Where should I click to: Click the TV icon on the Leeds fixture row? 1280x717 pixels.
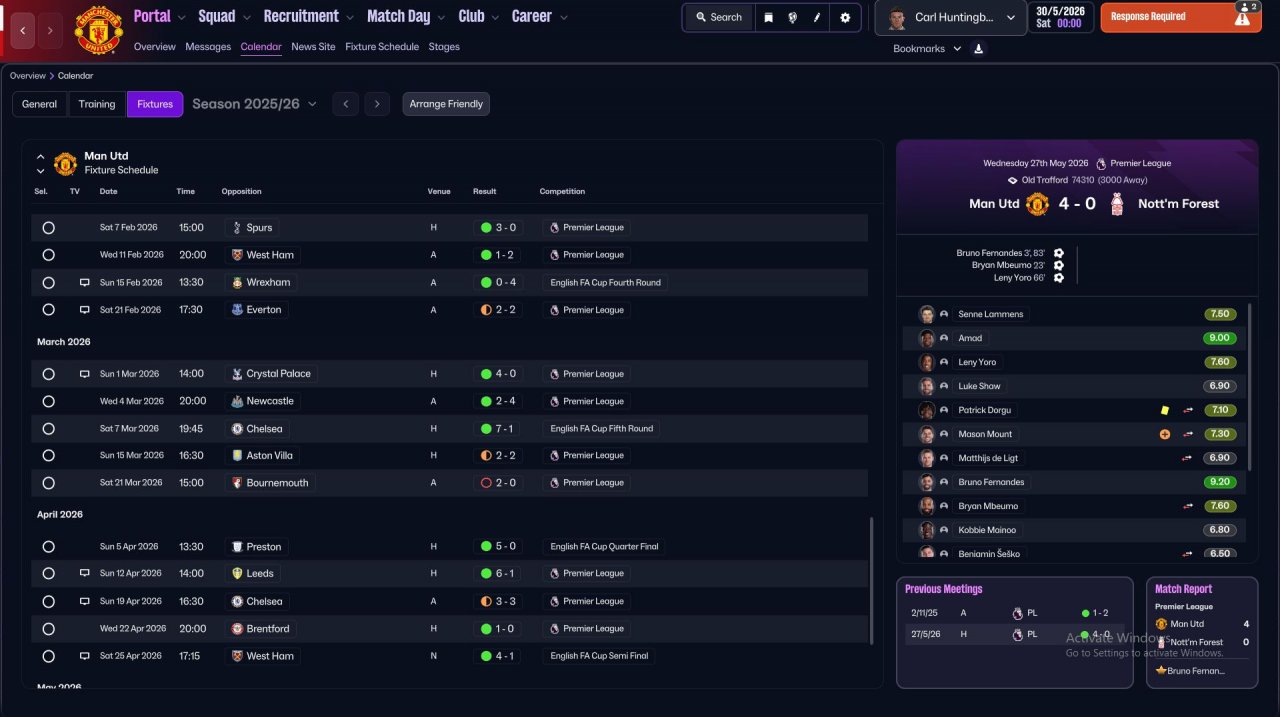coord(85,574)
